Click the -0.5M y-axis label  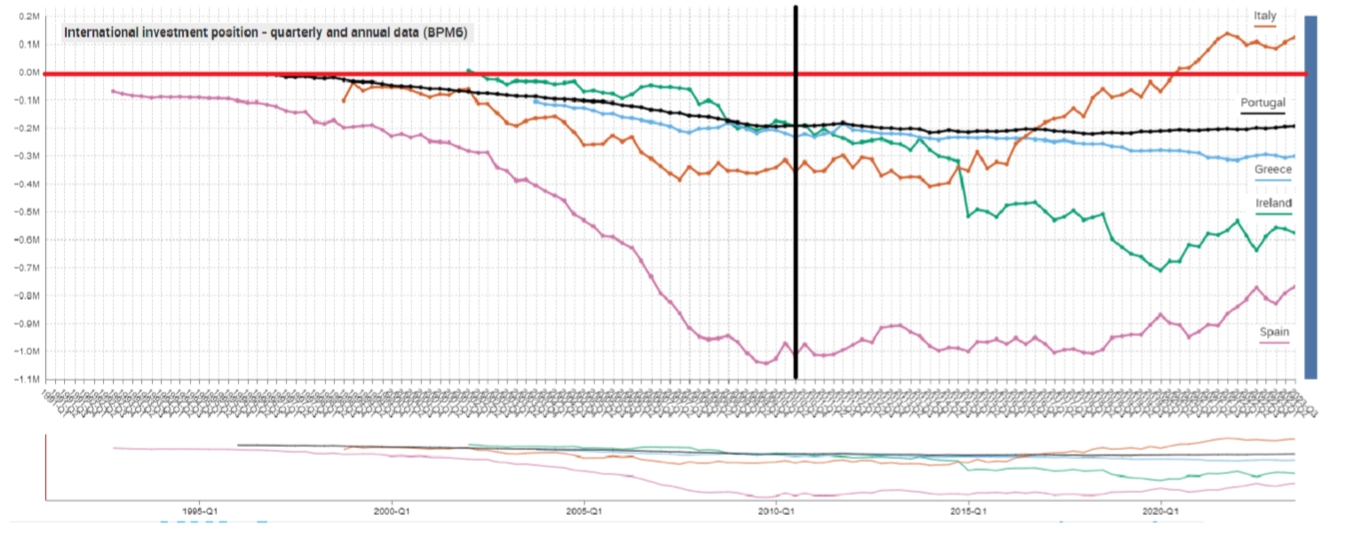(x=28, y=212)
